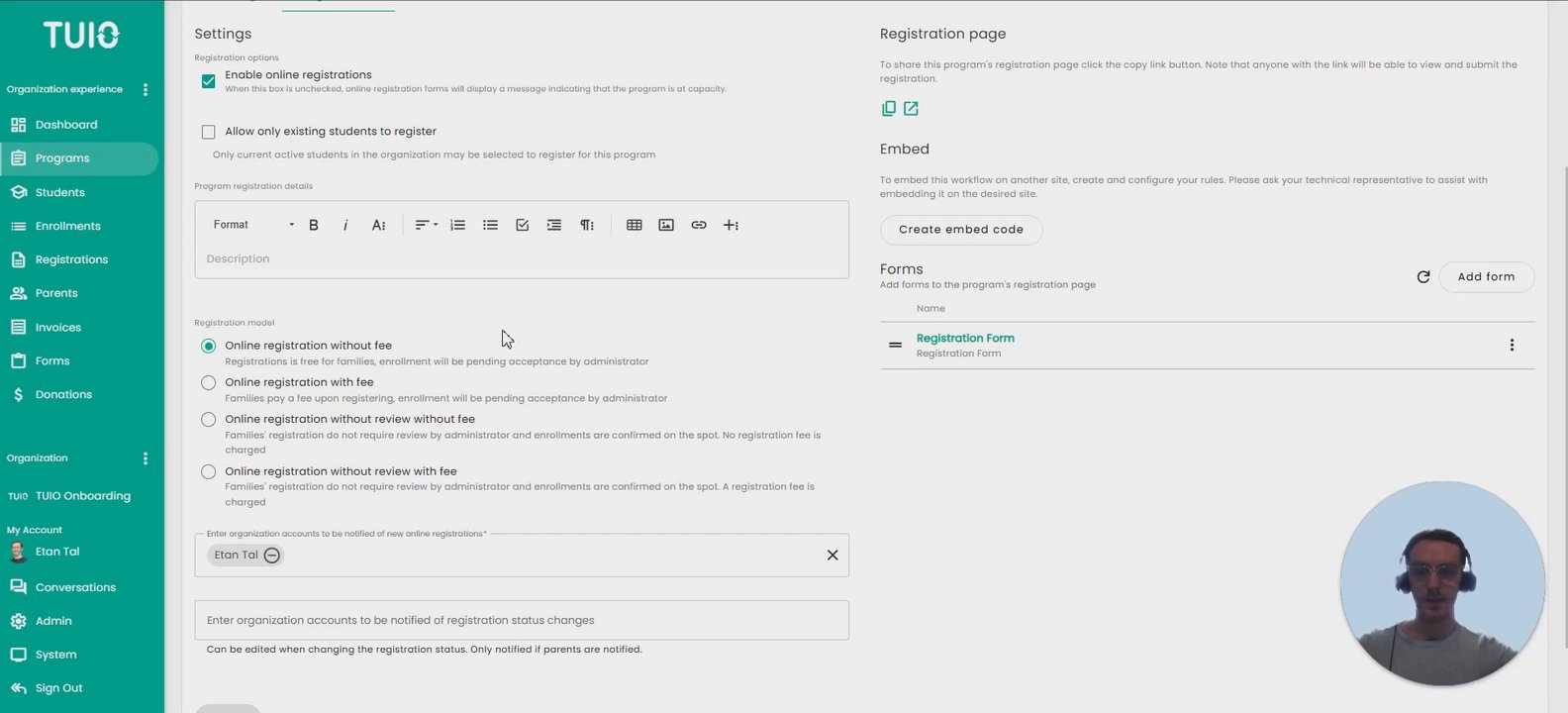
Task: Uncheck Enable online registrations
Action: 208,81
